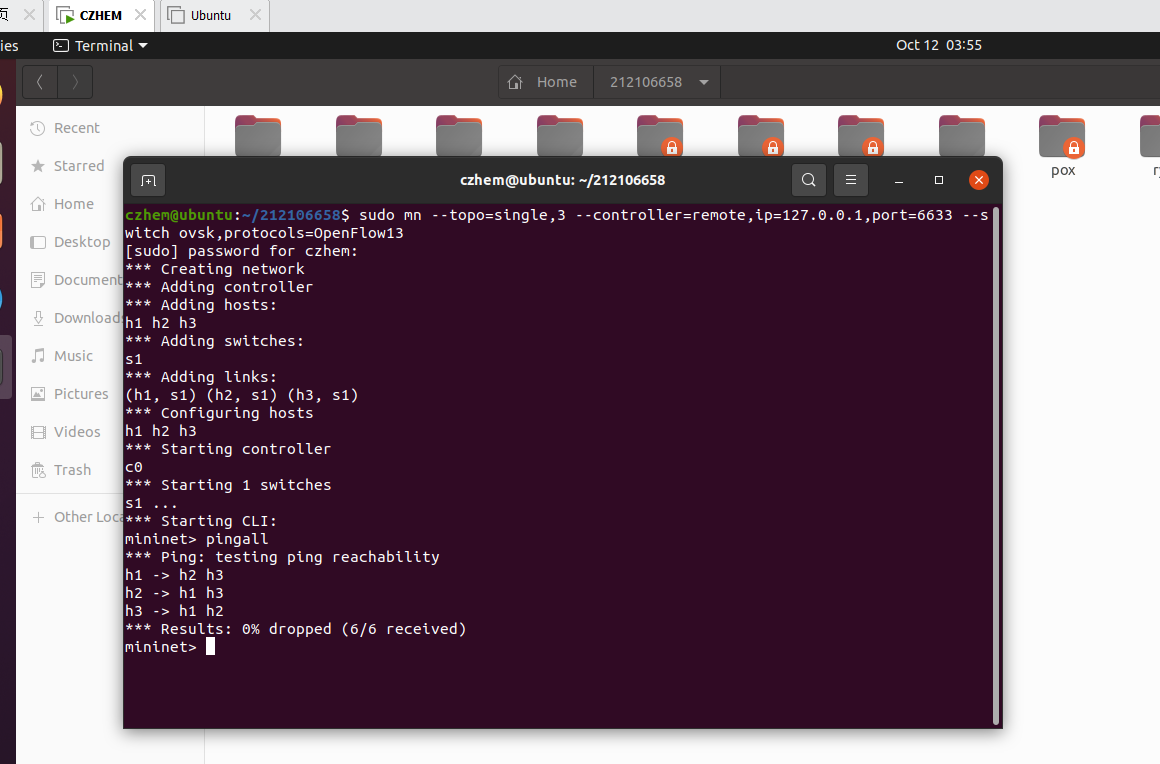Close the CZHEM VM tab
The image size is (1160, 764).
click(x=141, y=15)
